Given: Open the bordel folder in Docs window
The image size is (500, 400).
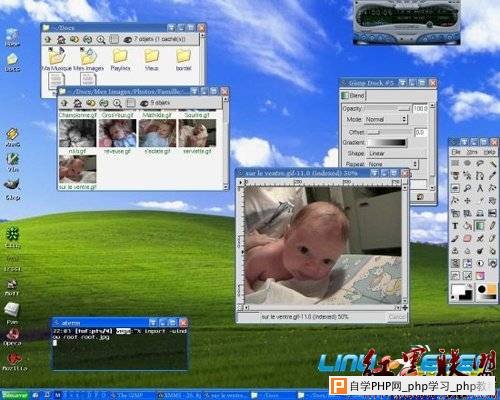Looking at the screenshot, I should tap(183, 59).
